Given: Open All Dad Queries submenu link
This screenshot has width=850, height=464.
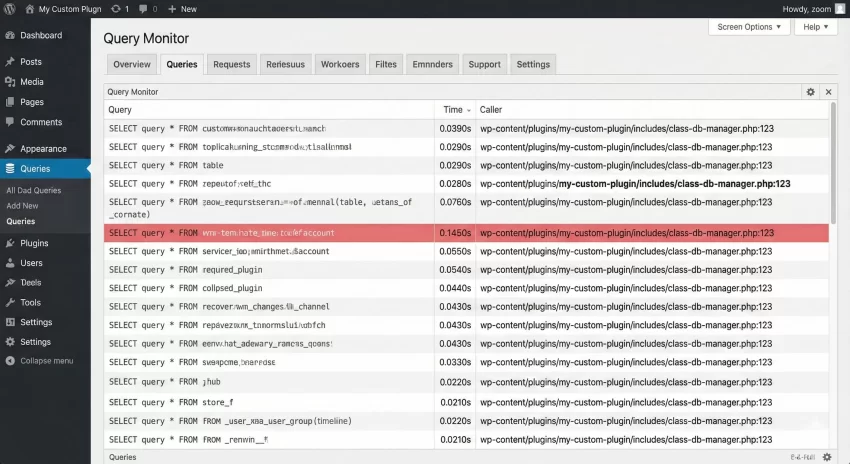Looking at the screenshot, I should (x=34, y=190).
